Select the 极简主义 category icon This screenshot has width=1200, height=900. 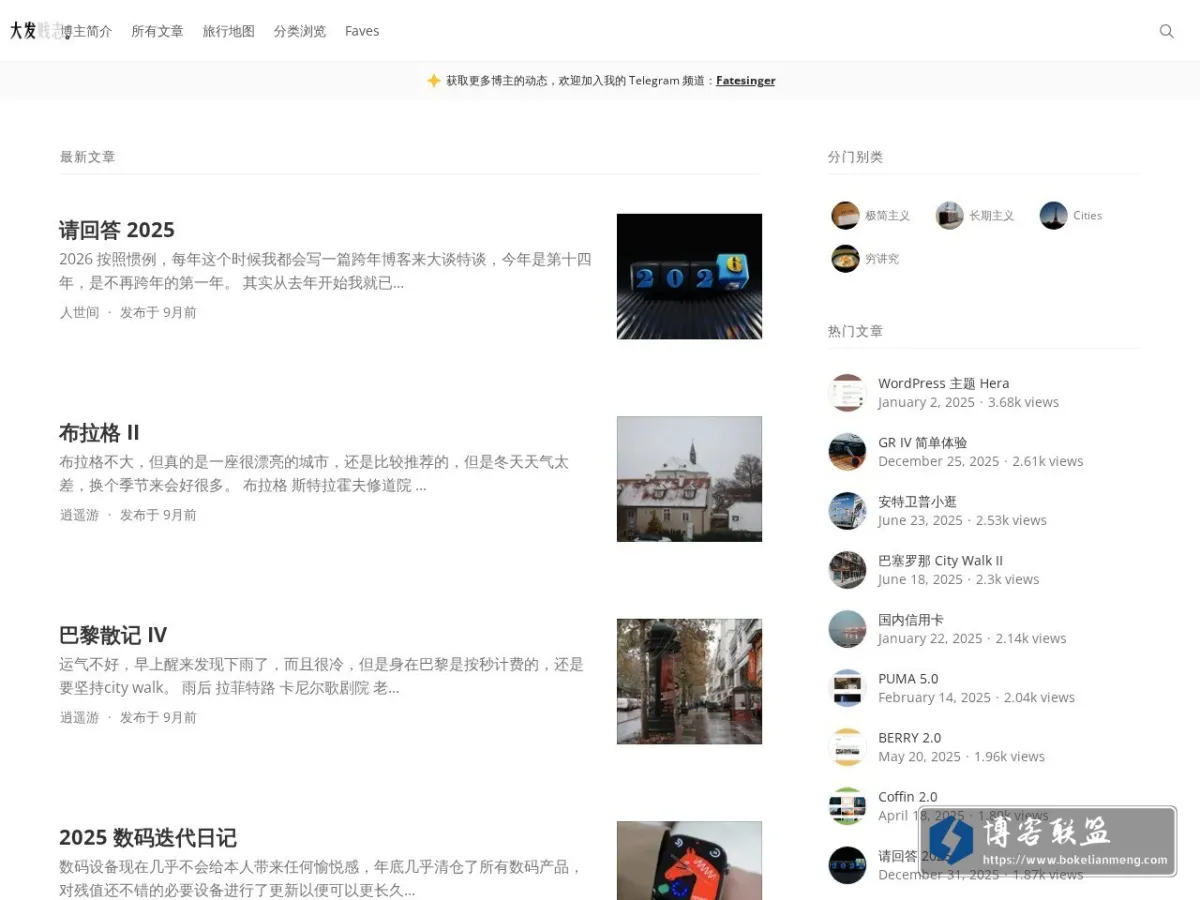click(x=845, y=215)
